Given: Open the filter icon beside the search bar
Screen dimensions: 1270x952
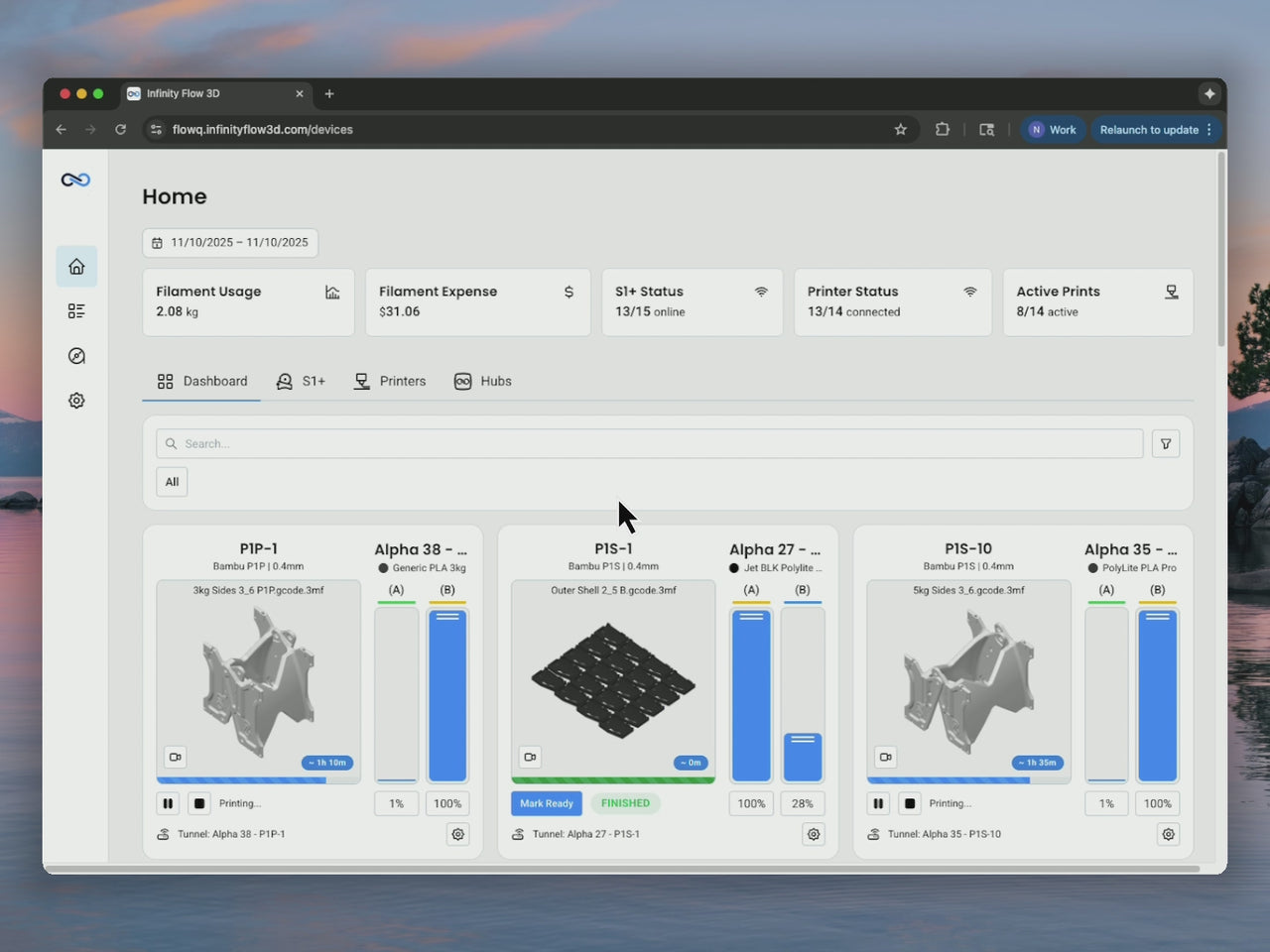Looking at the screenshot, I should pyautogui.click(x=1165, y=443).
